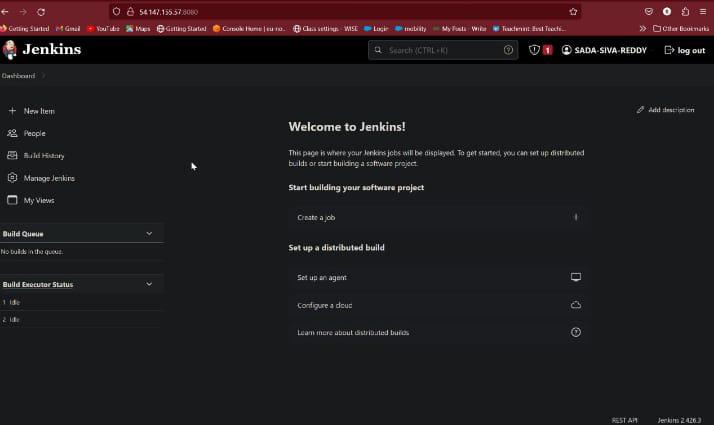Click the cloud icon beside Configure a cloud
The image size is (714, 425).
[x=576, y=305]
